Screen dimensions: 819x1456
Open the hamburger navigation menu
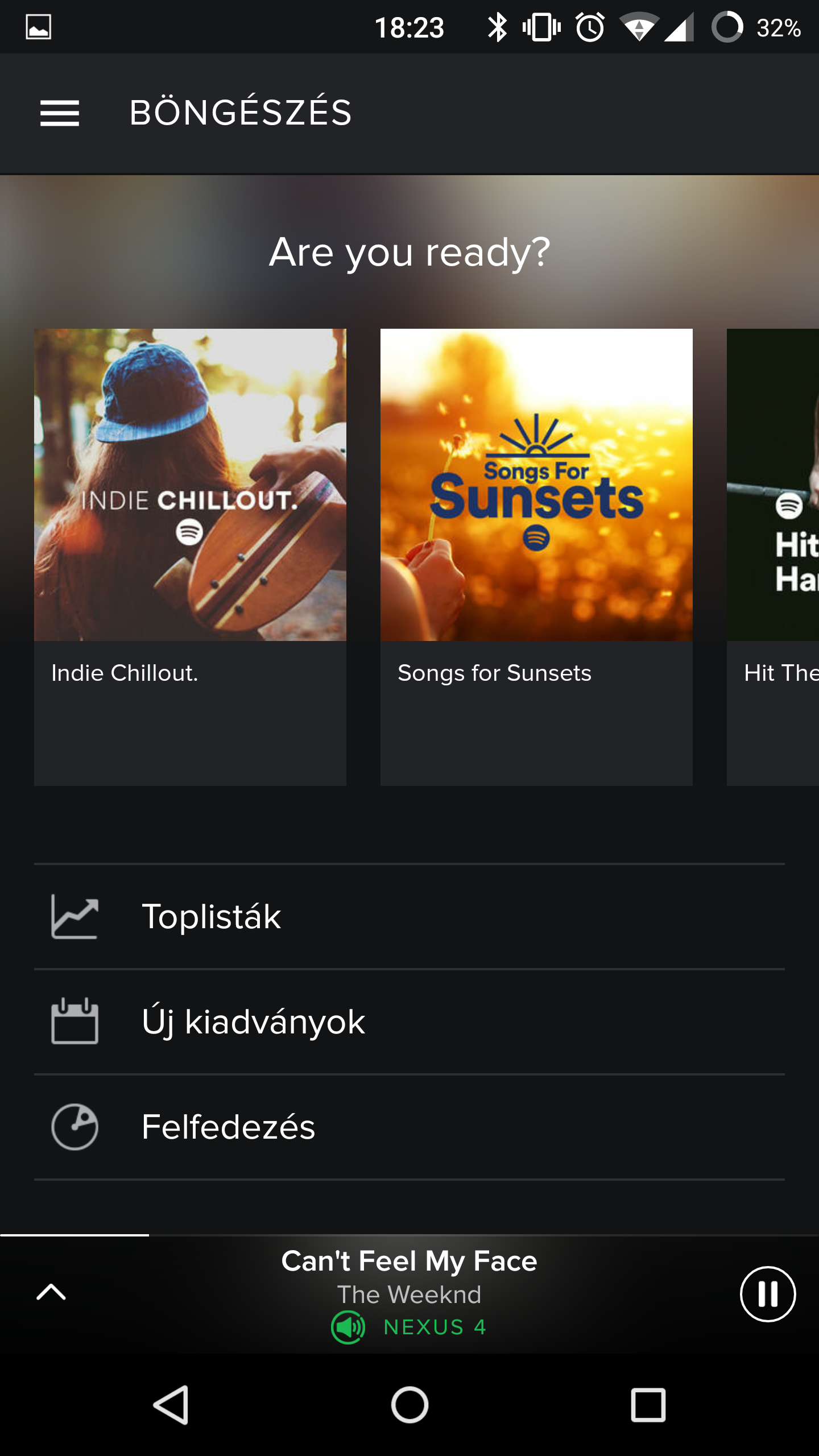60,113
